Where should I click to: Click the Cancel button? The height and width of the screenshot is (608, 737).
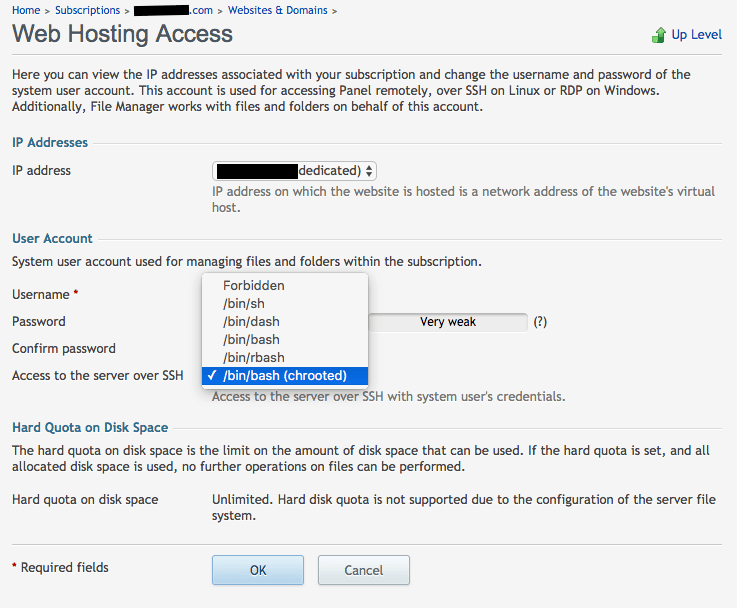(363, 570)
